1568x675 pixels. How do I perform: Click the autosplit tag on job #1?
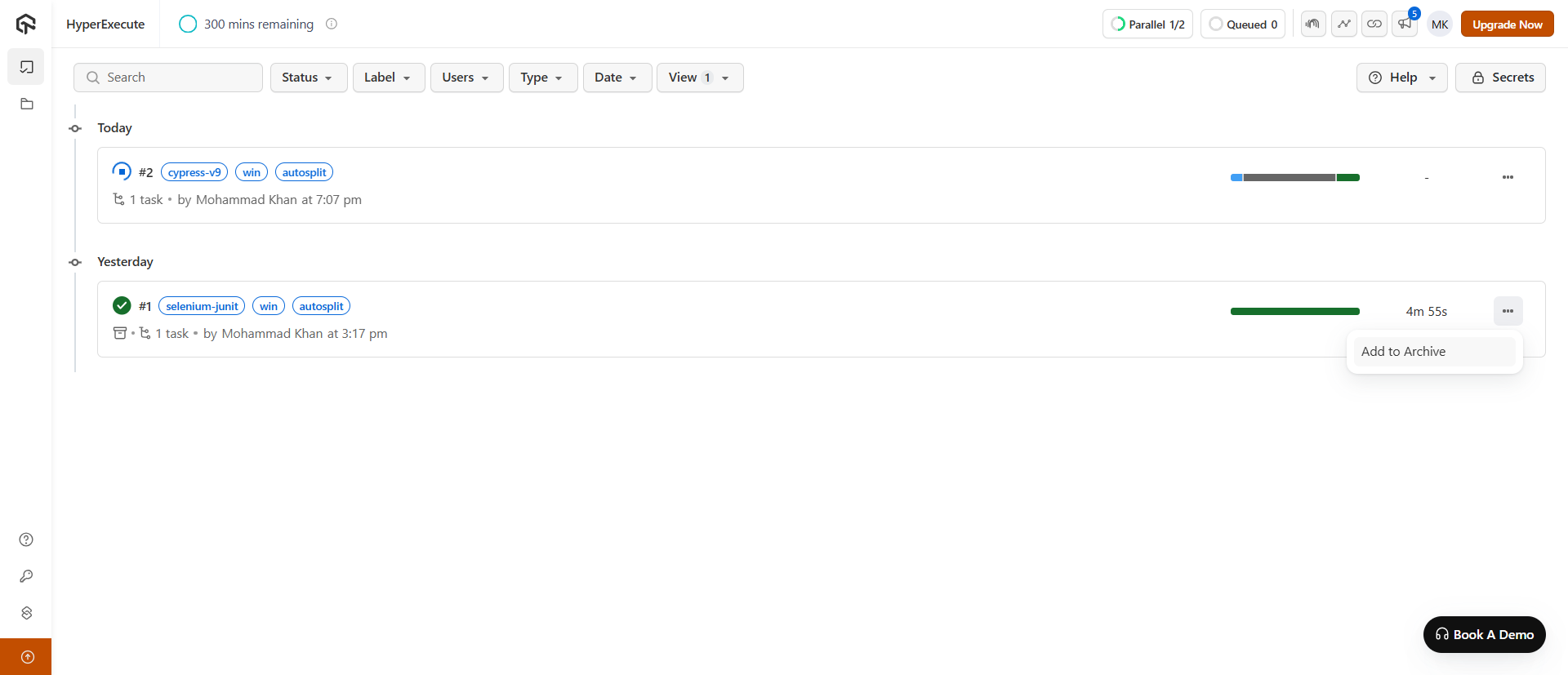321,306
